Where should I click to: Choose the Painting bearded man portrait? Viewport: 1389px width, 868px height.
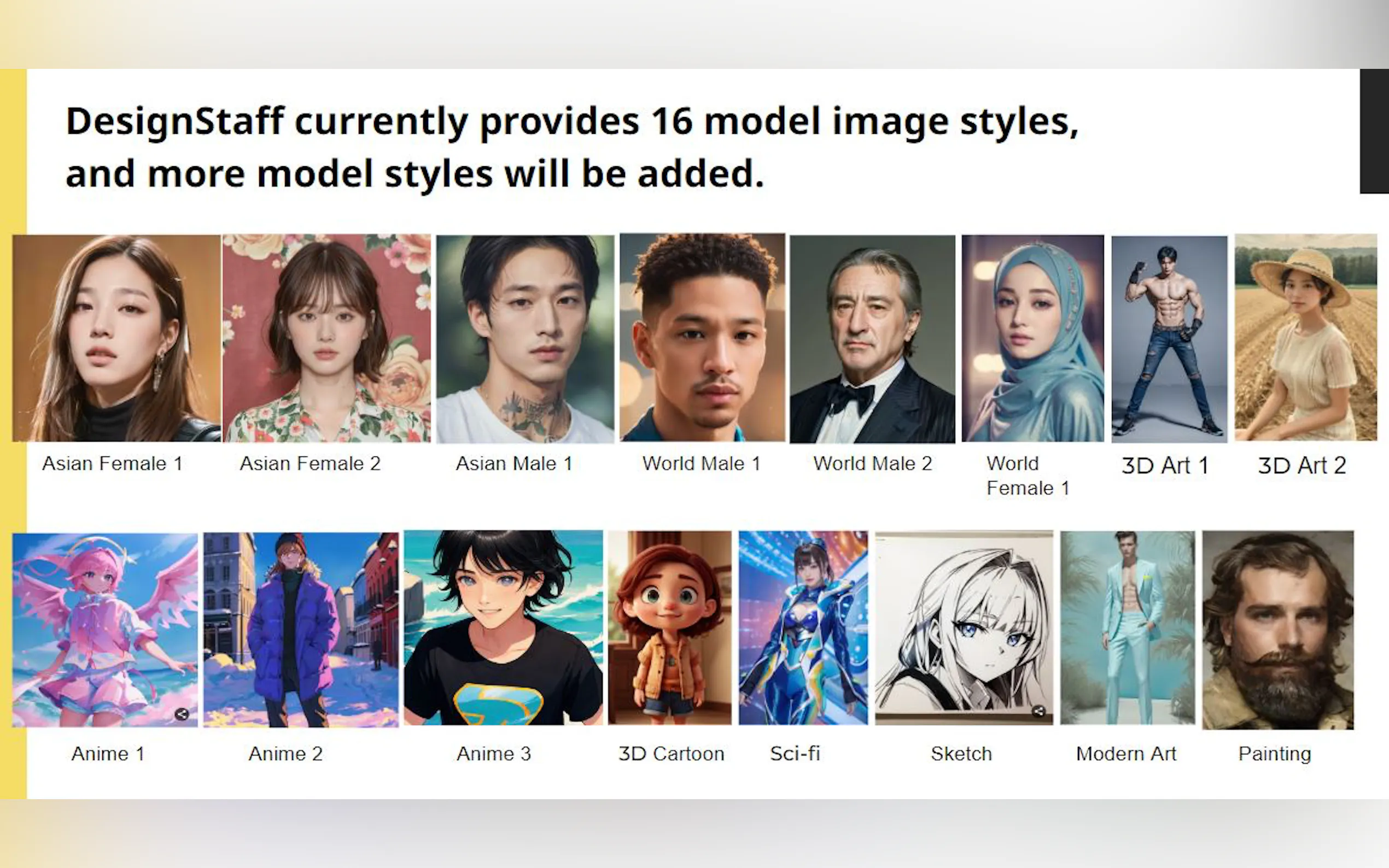[x=1277, y=629]
